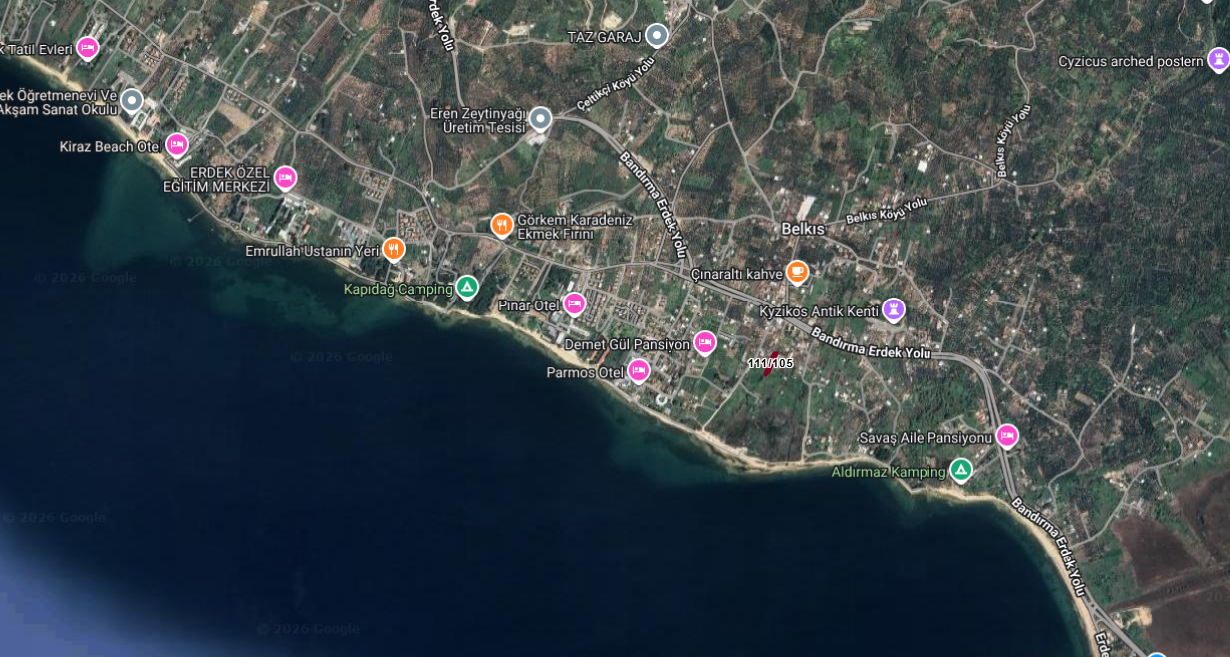
Task: Select the Eren Zeytinyağı Üretim Tesisi marker
Action: tap(540, 119)
